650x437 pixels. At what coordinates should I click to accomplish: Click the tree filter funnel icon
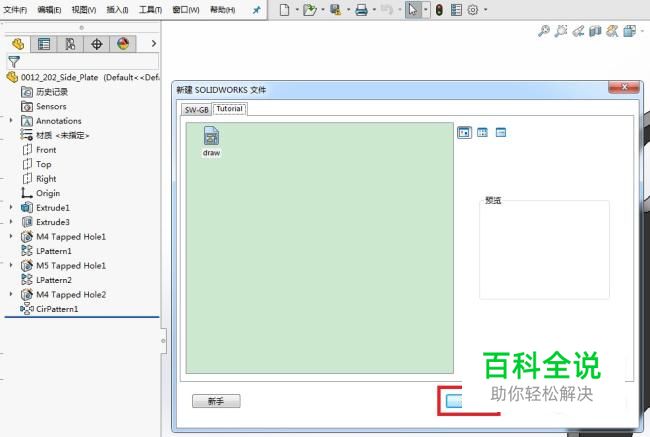14,62
